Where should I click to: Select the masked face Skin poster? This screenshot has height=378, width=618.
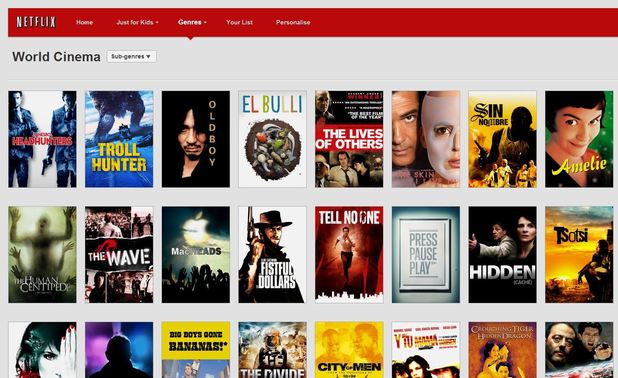426,139
